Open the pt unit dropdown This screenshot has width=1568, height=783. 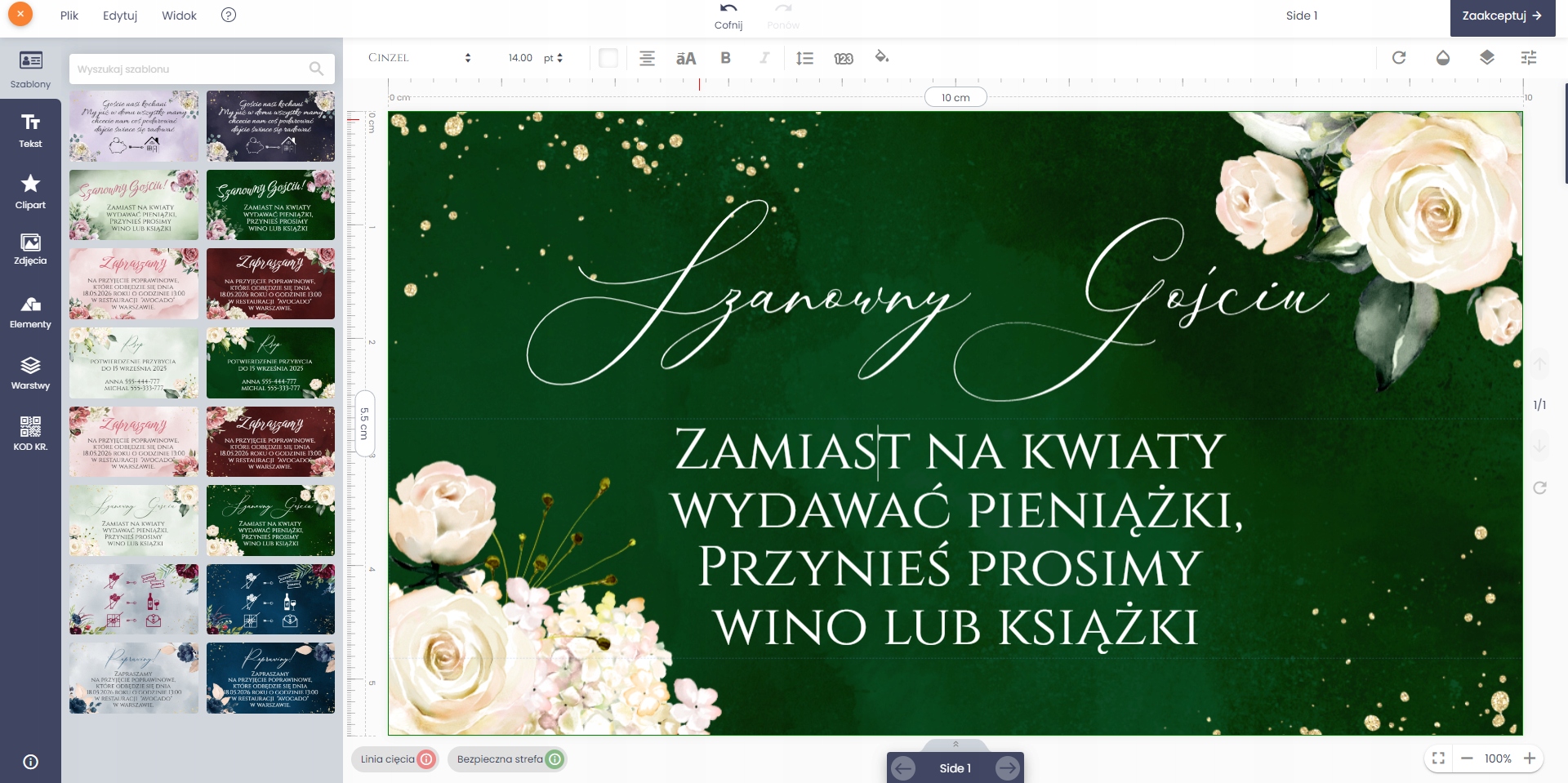tap(554, 58)
